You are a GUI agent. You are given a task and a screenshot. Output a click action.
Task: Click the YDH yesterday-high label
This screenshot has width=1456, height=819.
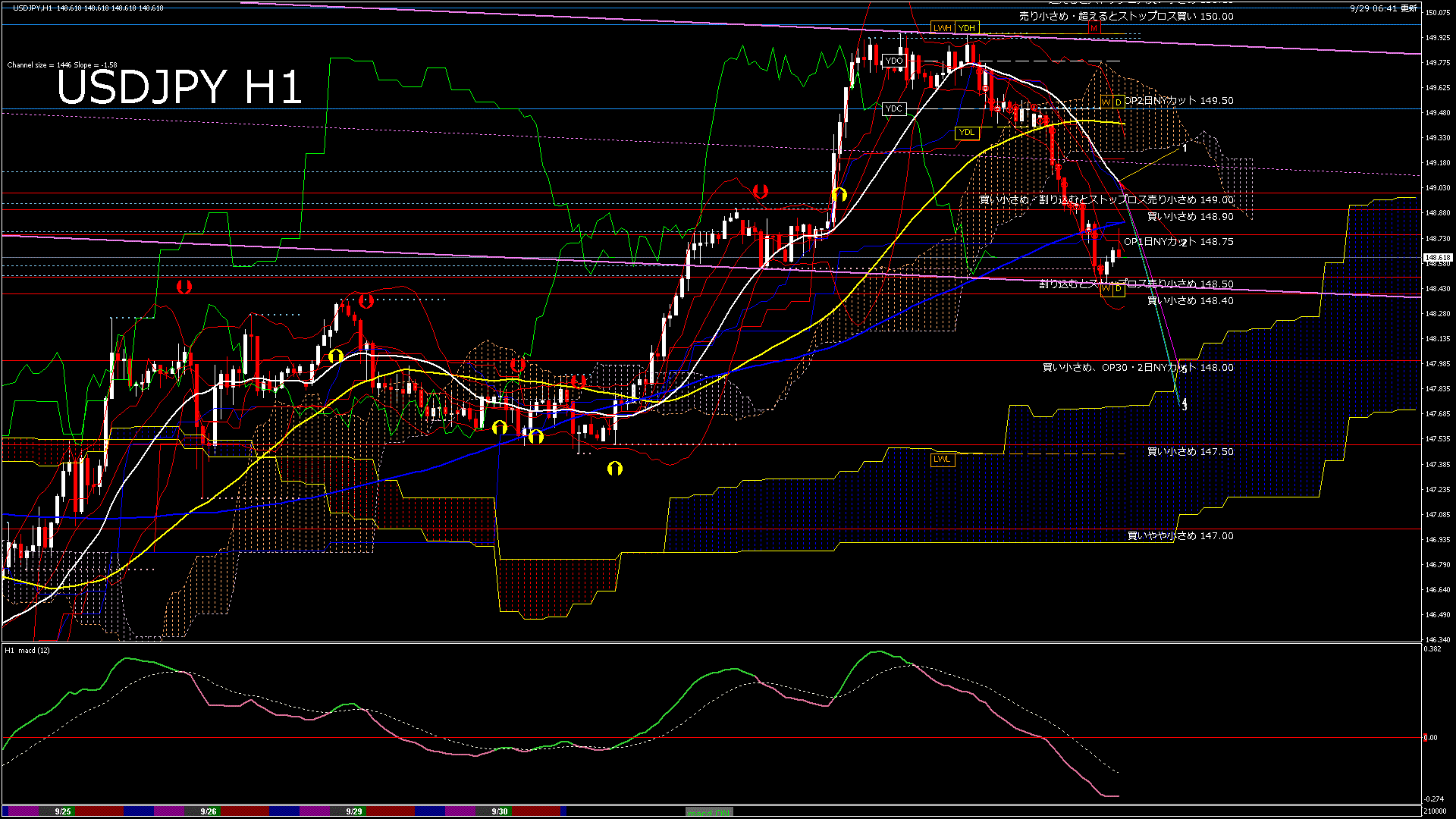966,28
